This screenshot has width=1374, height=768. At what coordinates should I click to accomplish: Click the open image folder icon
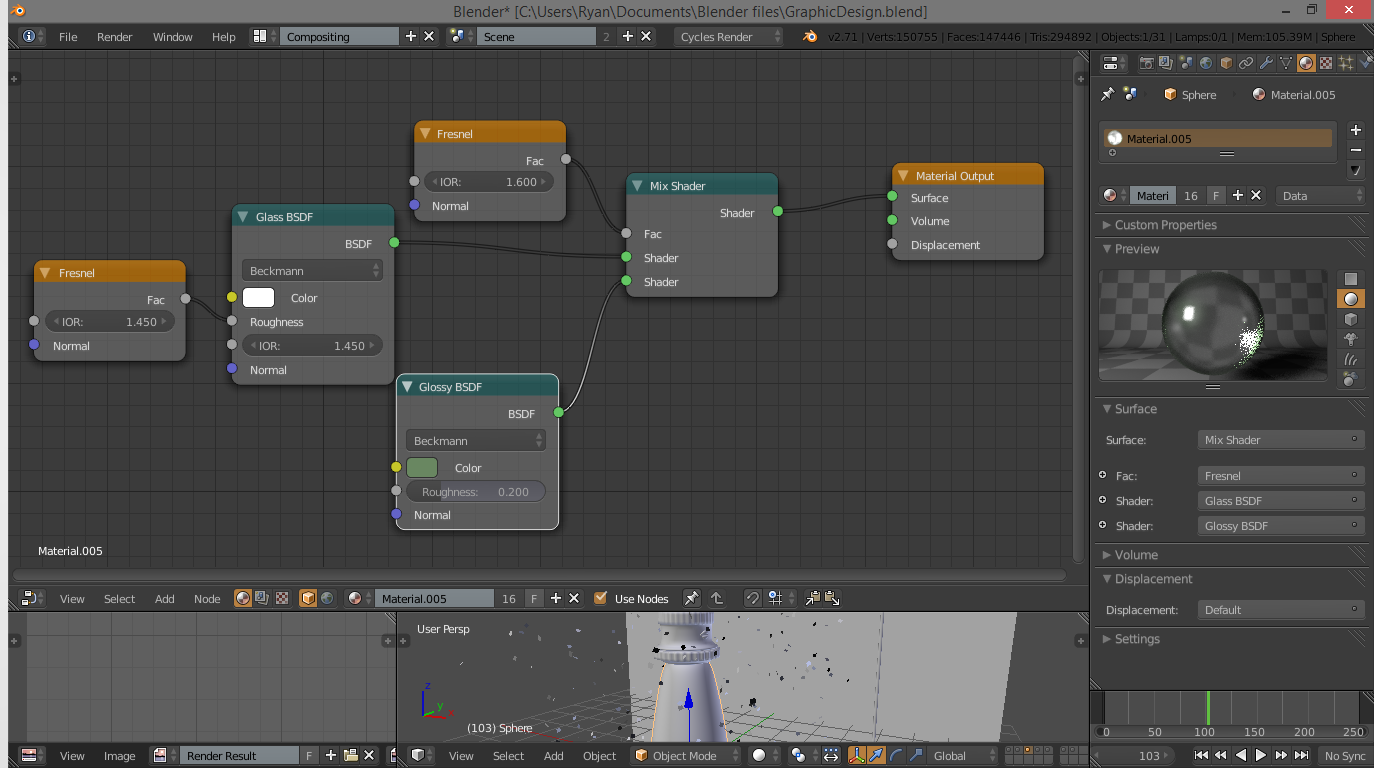351,756
